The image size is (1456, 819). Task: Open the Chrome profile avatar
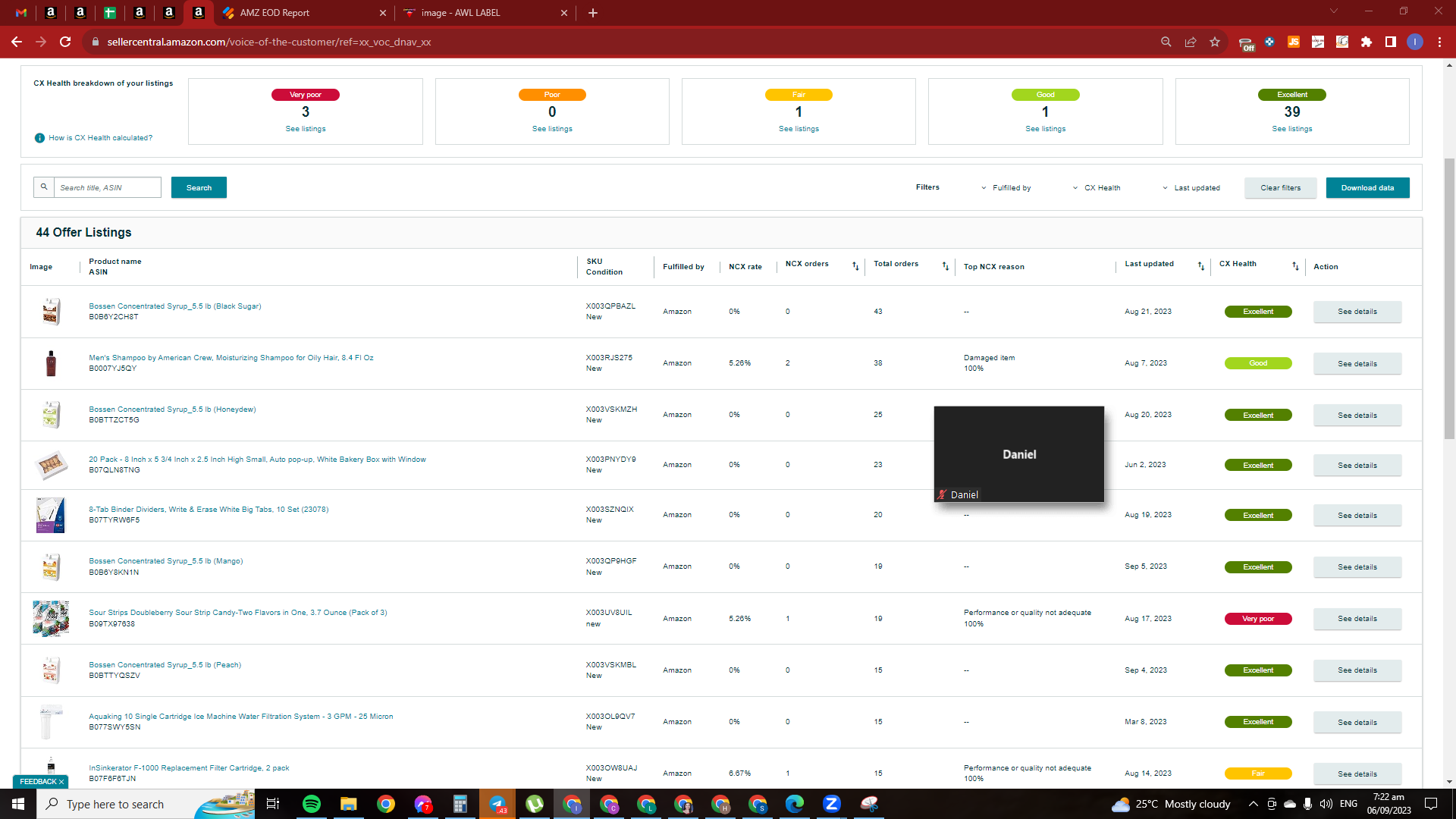[1415, 42]
